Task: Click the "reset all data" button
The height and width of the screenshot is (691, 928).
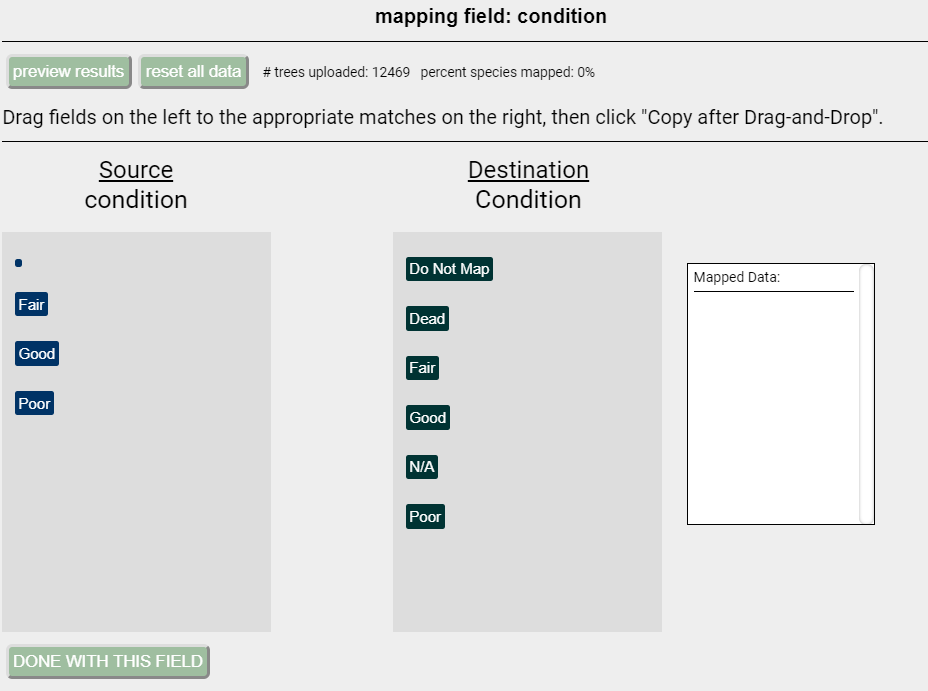Action: pyautogui.click(x=193, y=71)
